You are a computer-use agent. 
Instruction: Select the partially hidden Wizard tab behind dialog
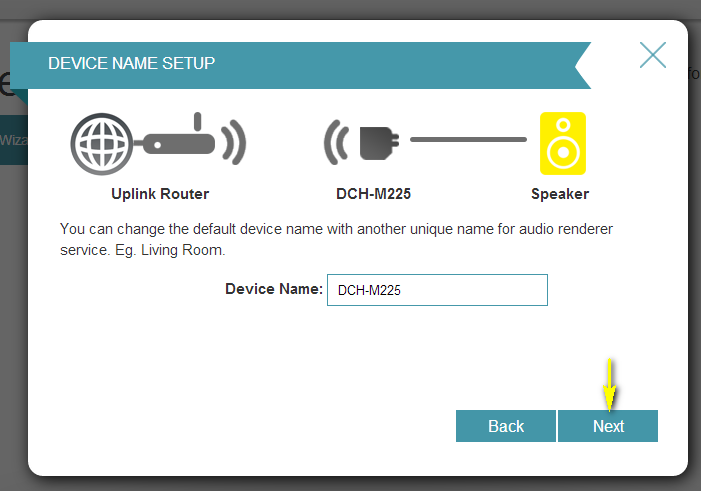tap(12, 140)
